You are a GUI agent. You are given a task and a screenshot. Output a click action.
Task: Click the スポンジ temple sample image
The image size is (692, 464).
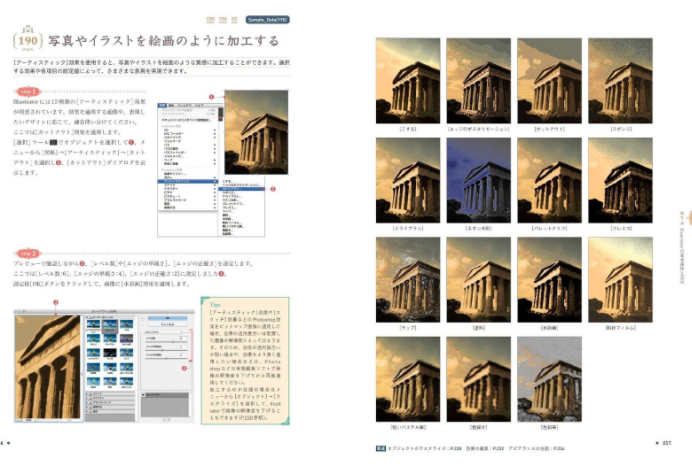pyautogui.click(x=620, y=81)
